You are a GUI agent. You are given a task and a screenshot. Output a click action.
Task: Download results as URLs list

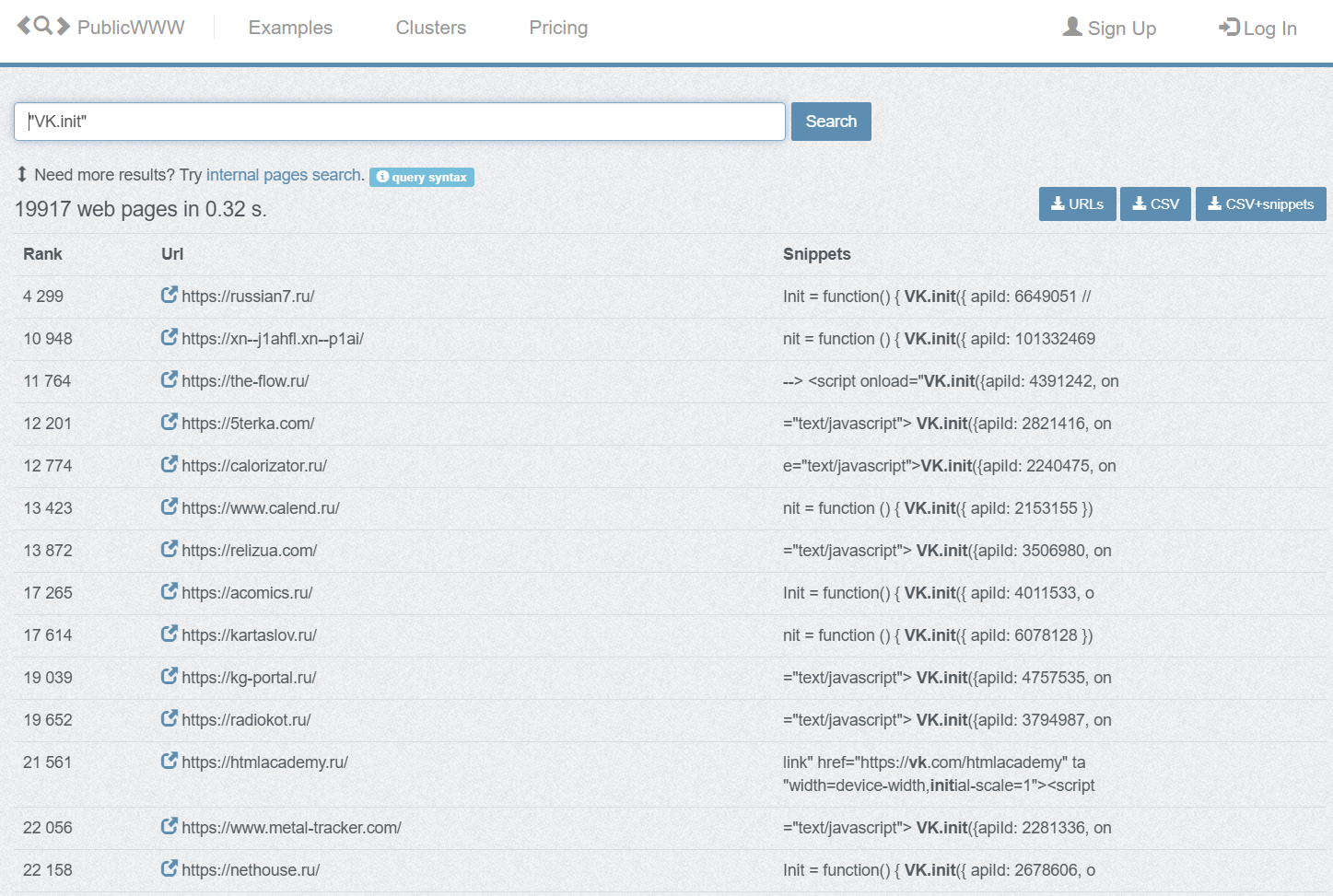coord(1077,204)
